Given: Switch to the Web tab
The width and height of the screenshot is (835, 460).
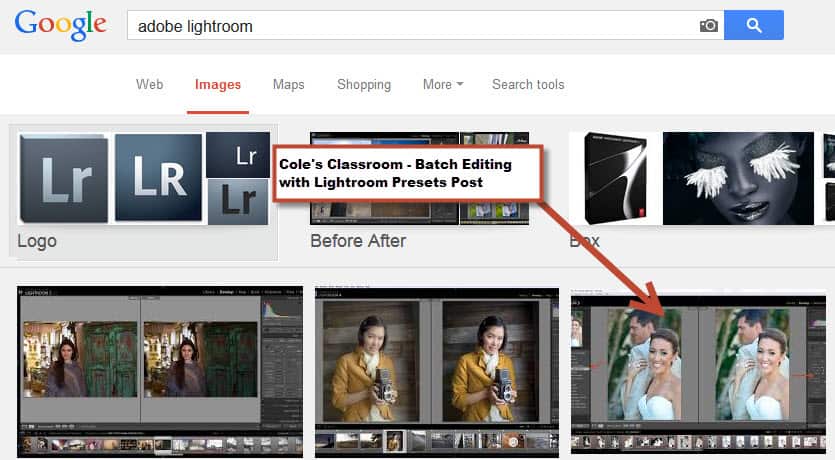Looking at the screenshot, I should (x=149, y=85).
